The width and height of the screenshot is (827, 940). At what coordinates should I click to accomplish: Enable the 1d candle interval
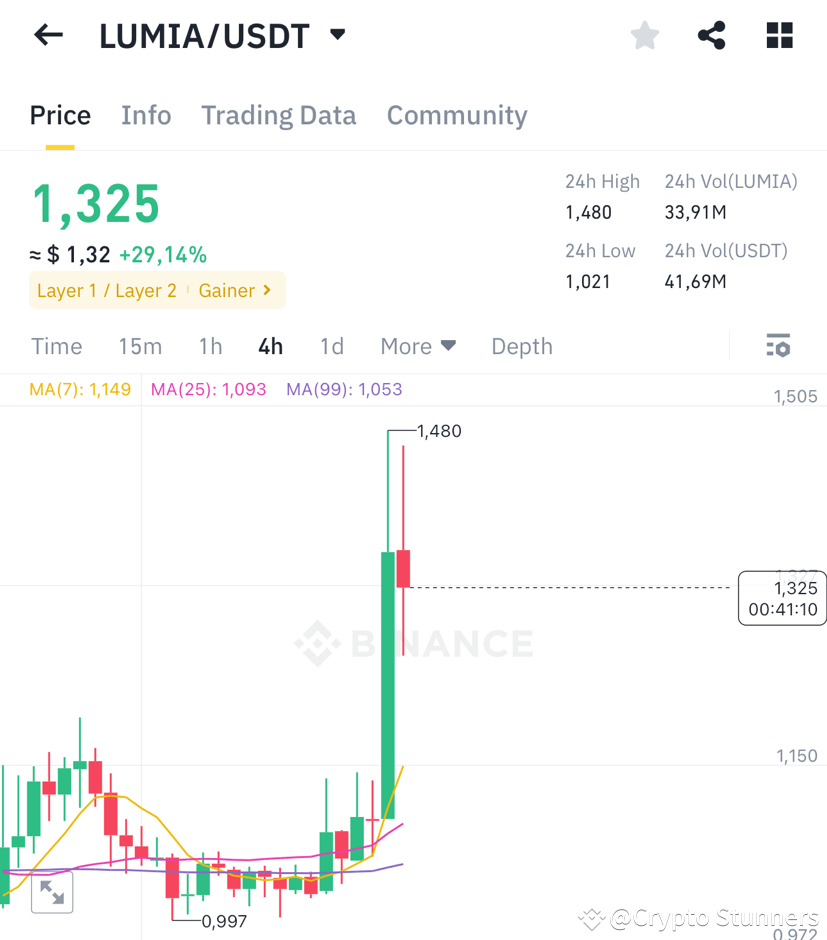(332, 346)
